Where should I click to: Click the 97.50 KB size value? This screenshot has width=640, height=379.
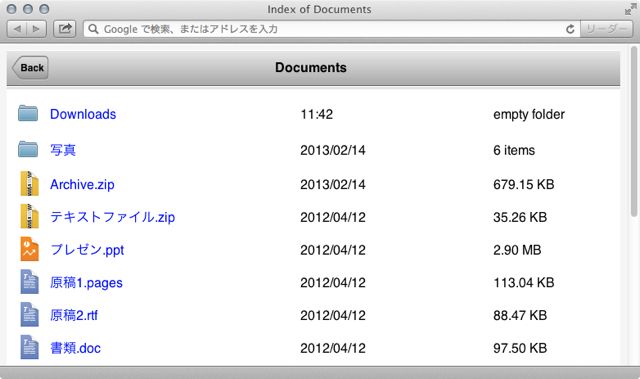(520, 348)
